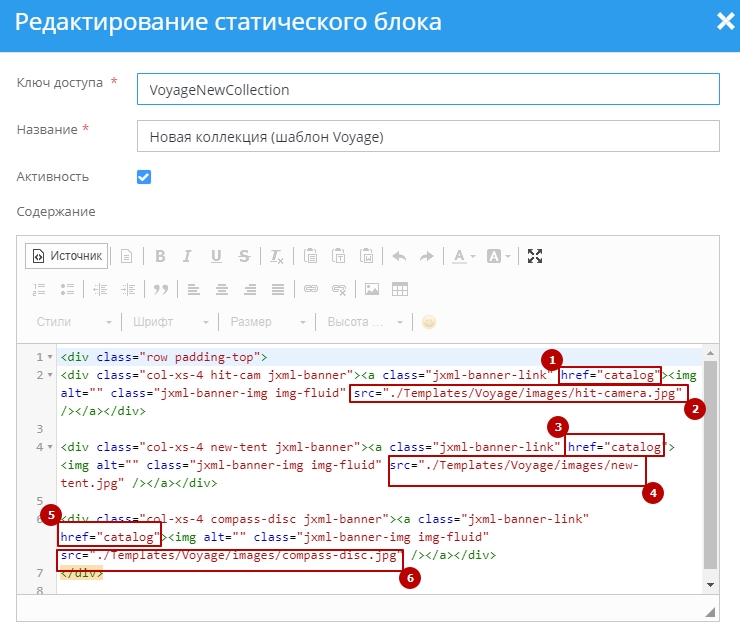Open the Стили dropdown

coord(73,322)
